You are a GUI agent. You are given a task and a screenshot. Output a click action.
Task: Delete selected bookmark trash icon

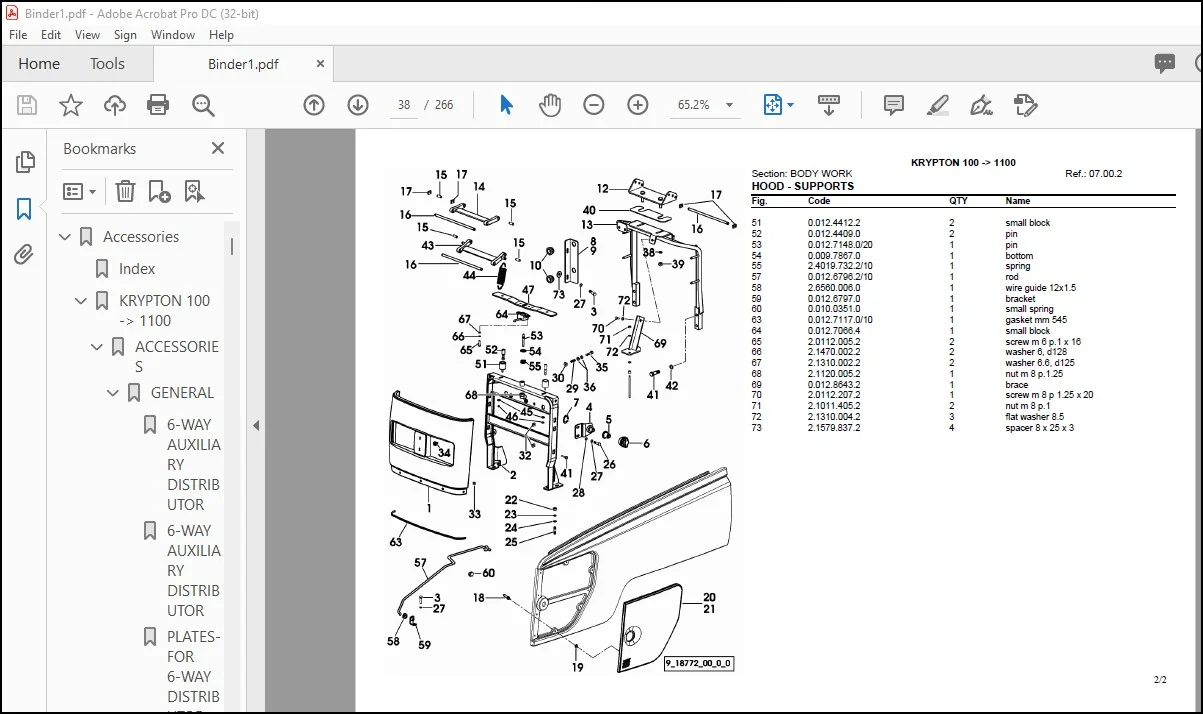[125, 191]
